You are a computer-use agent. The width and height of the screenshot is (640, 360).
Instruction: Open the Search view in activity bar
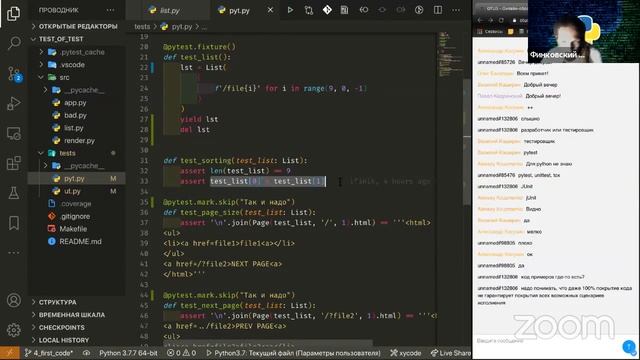14,42
